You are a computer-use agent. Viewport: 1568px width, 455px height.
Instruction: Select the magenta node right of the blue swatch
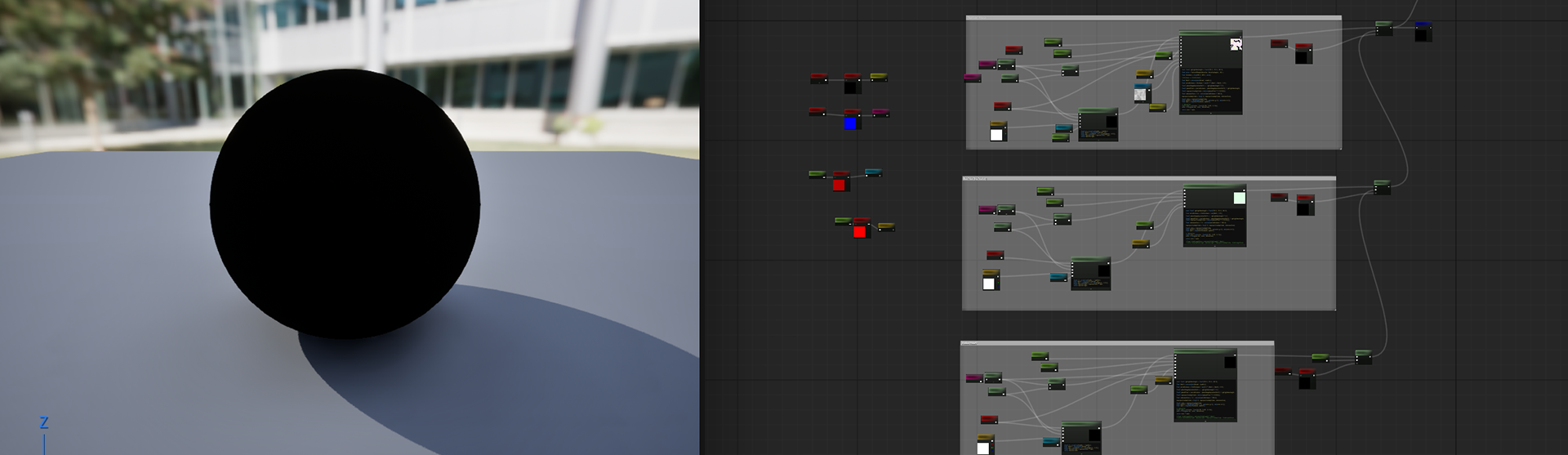pyautogui.click(x=880, y=113)
